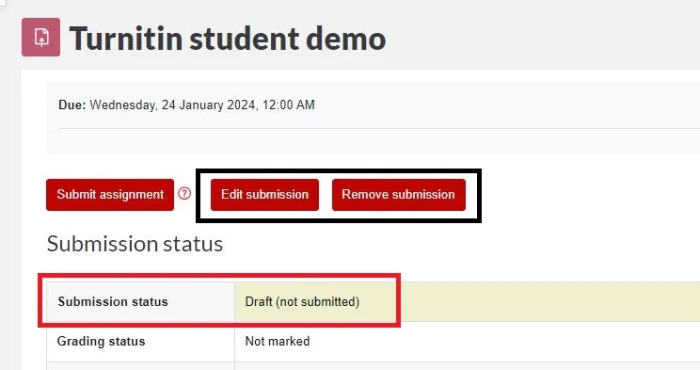Click the pink assignment upload icon
This screenshot has width=700, height=370.
point(41,37)
